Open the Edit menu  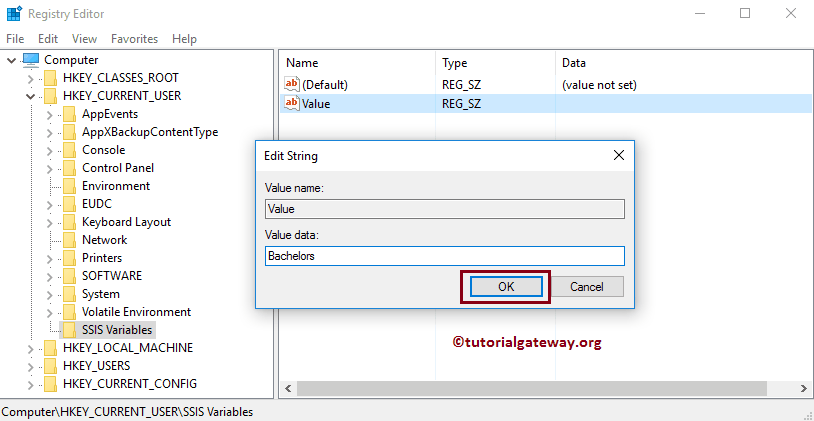48,39
